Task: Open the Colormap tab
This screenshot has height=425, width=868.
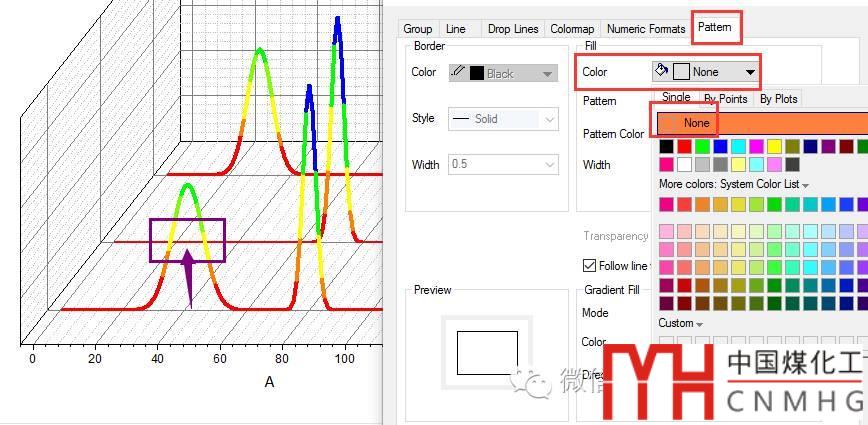Action: (x=572, y=29)
